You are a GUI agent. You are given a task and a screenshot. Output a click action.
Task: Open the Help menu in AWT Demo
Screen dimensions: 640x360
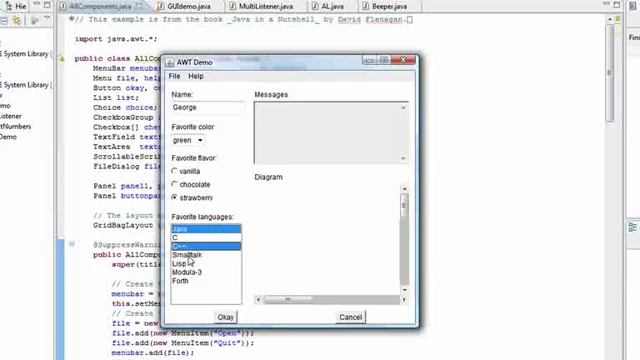point(196,76)
